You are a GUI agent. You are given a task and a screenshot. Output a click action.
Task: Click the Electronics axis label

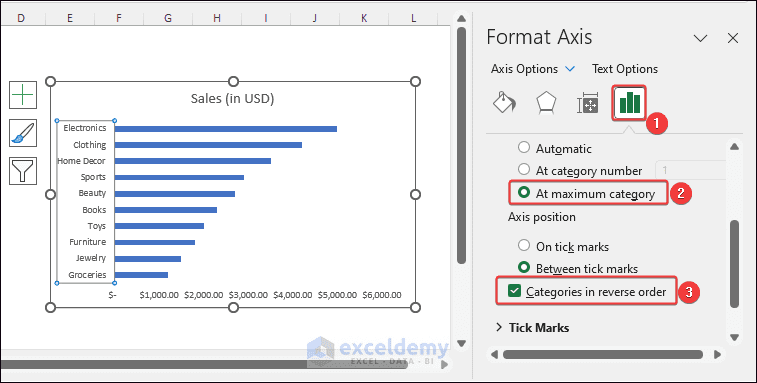[85, 128]
